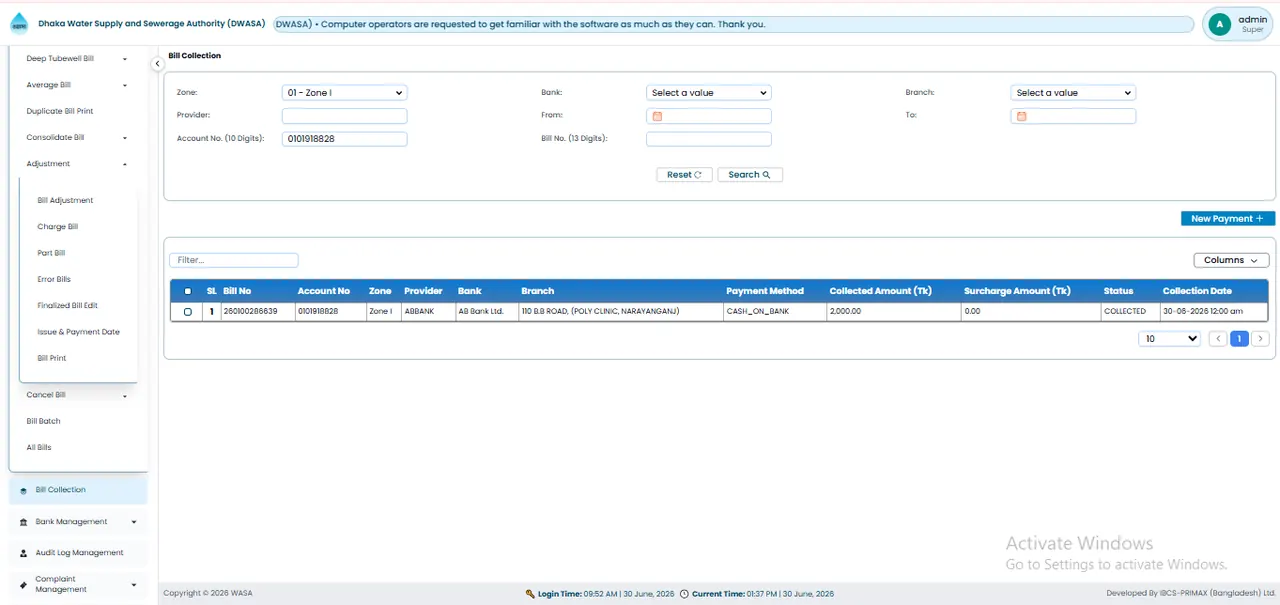This screenshot has width=1280, height=605.
Task: Click the New Payment button
Action: [1228, 219]
